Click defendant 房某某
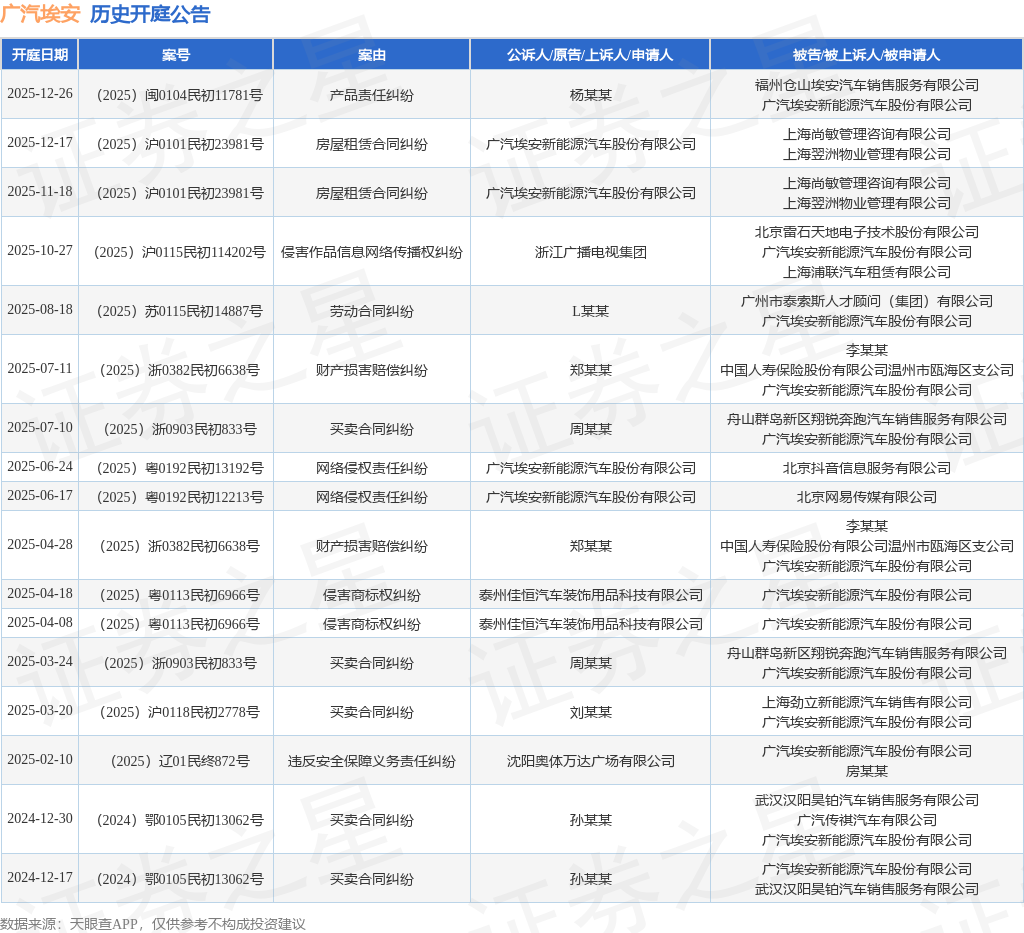 pyautogui.click(x=867, y=771)
